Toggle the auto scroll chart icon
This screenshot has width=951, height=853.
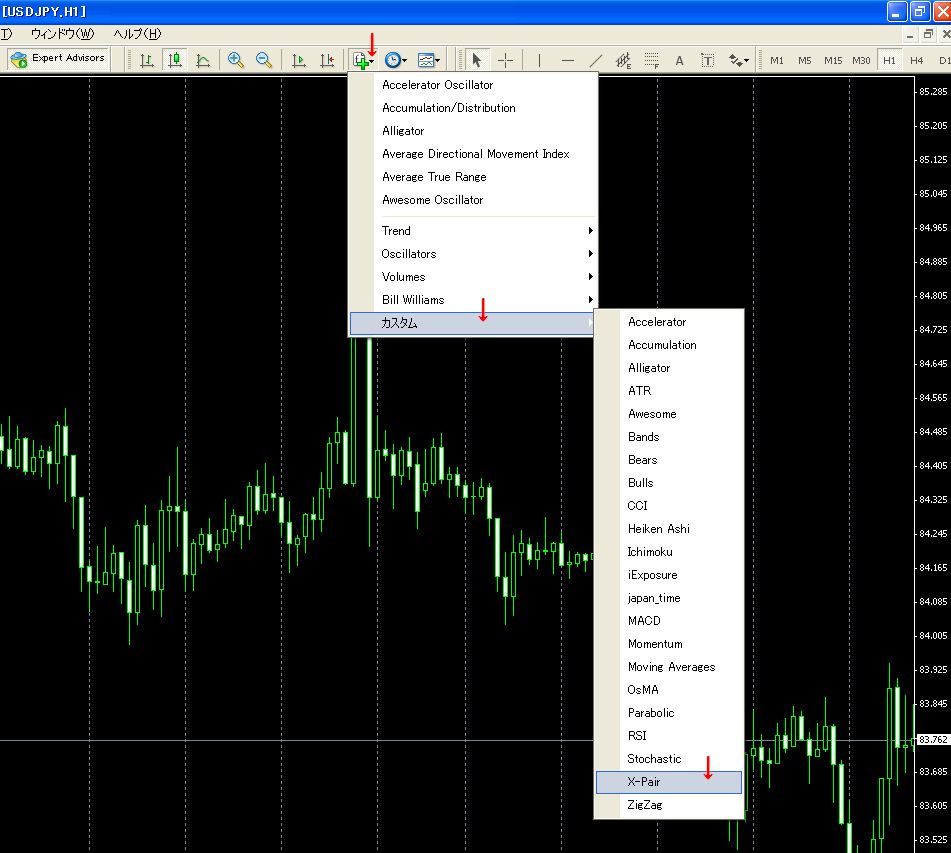tap(298, 60)
